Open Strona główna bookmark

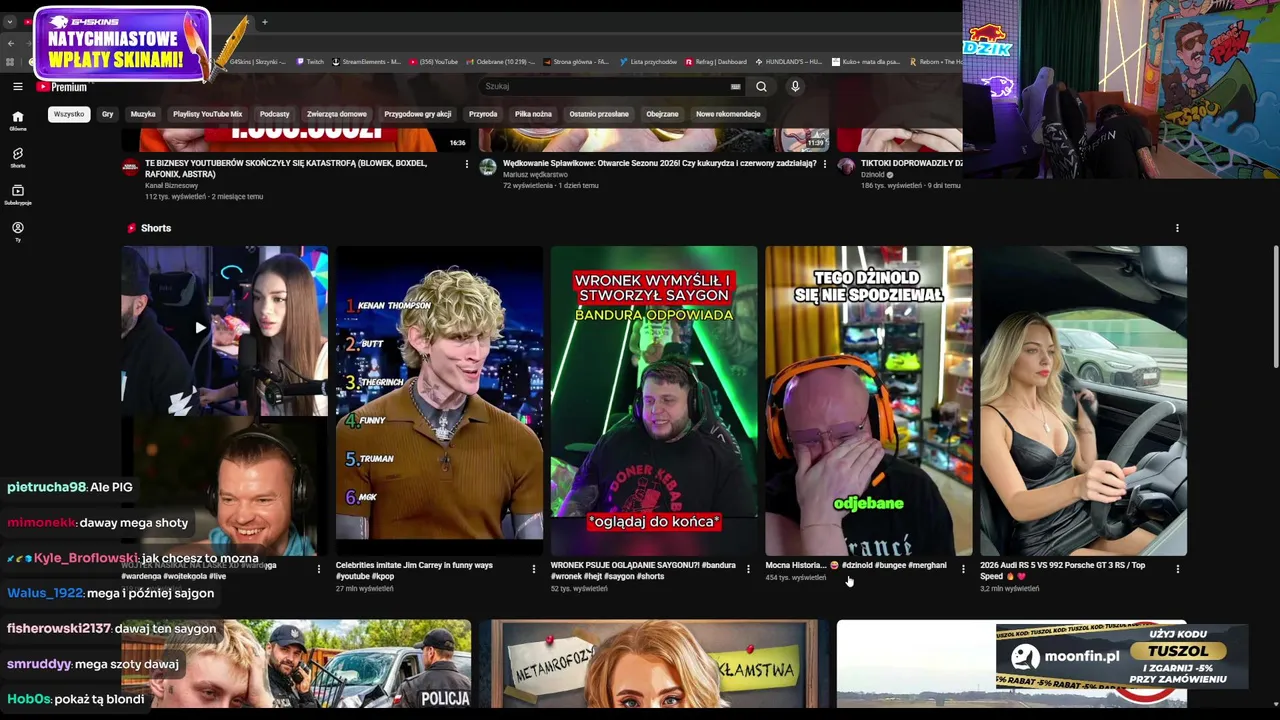pyautogui.click(x=577, y=62)
